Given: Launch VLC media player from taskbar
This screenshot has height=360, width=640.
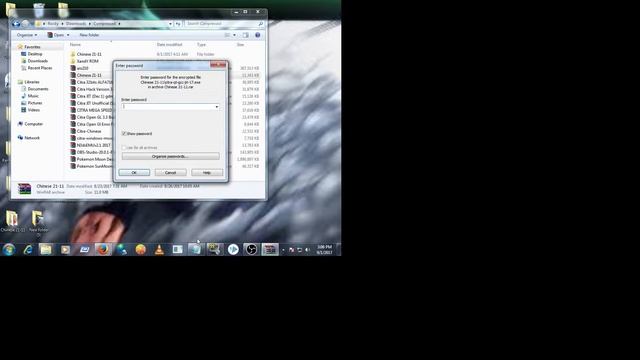Looking at the screenshot, I should [159, 249].
